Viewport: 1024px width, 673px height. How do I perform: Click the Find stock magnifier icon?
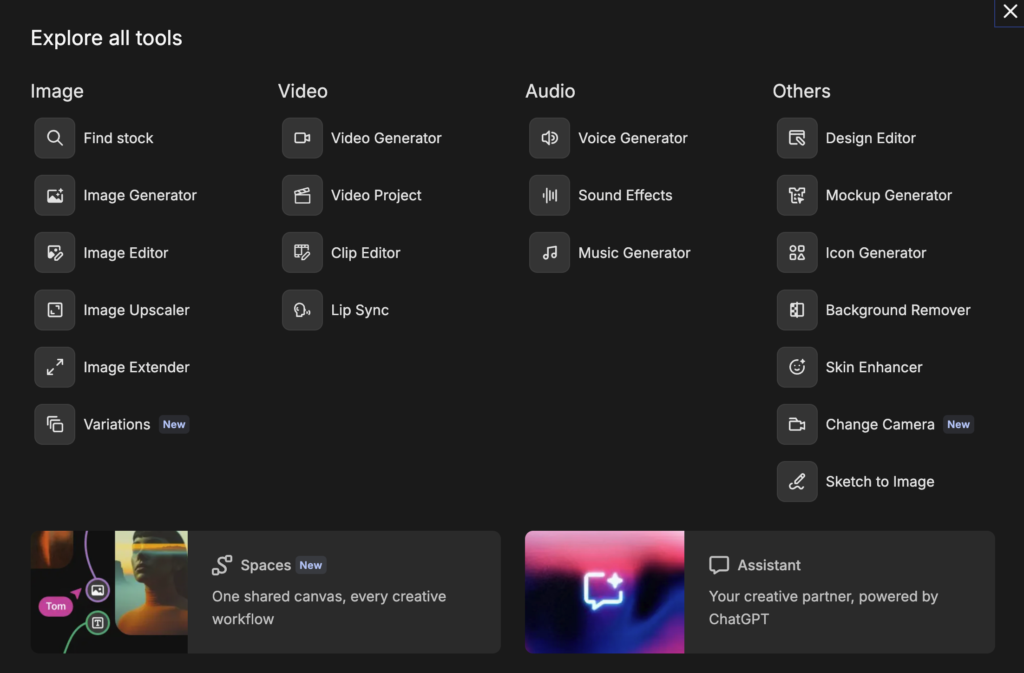(55, 138)
